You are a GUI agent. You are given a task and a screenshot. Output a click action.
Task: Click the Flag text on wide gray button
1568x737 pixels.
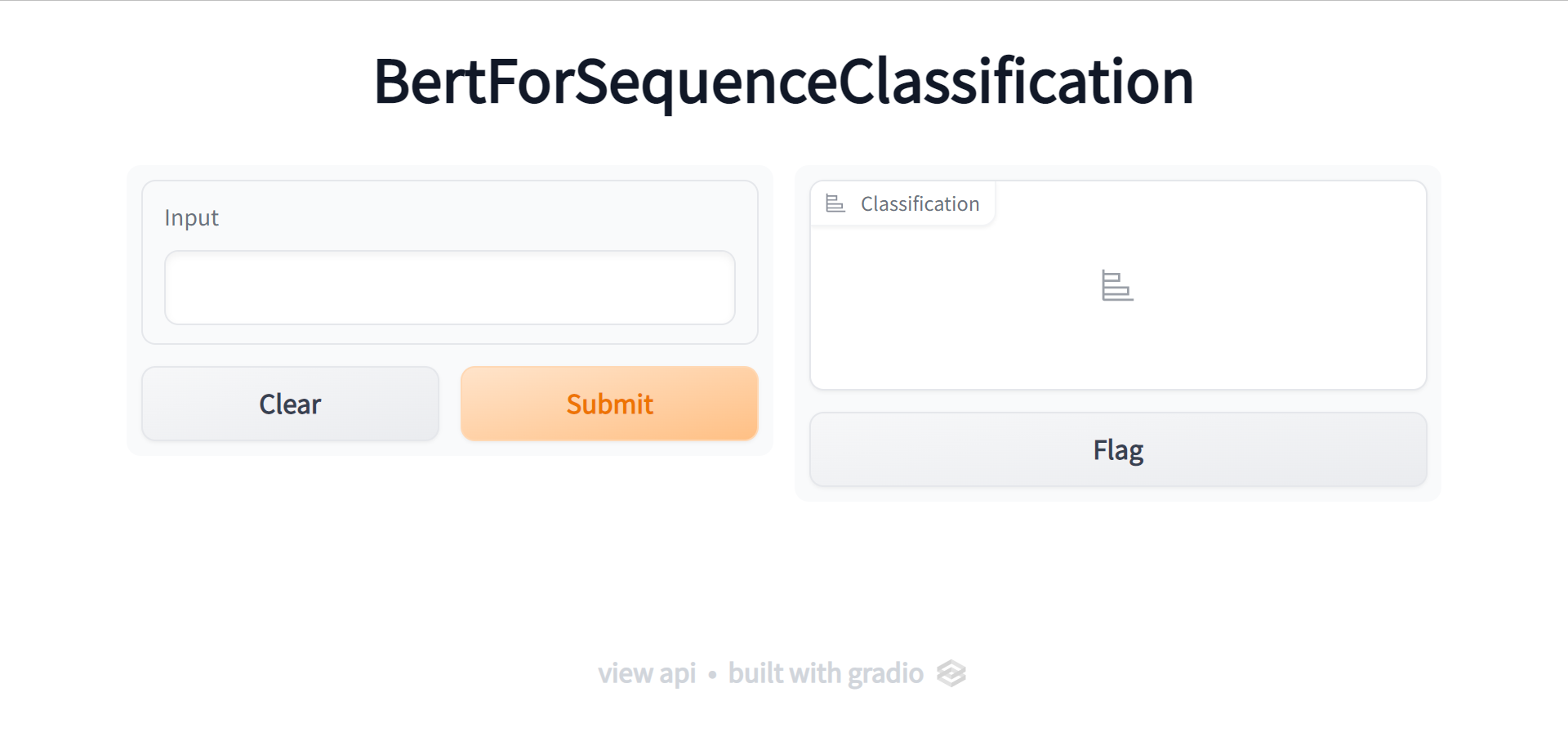pyautogui.click(x=1118, y=450)
